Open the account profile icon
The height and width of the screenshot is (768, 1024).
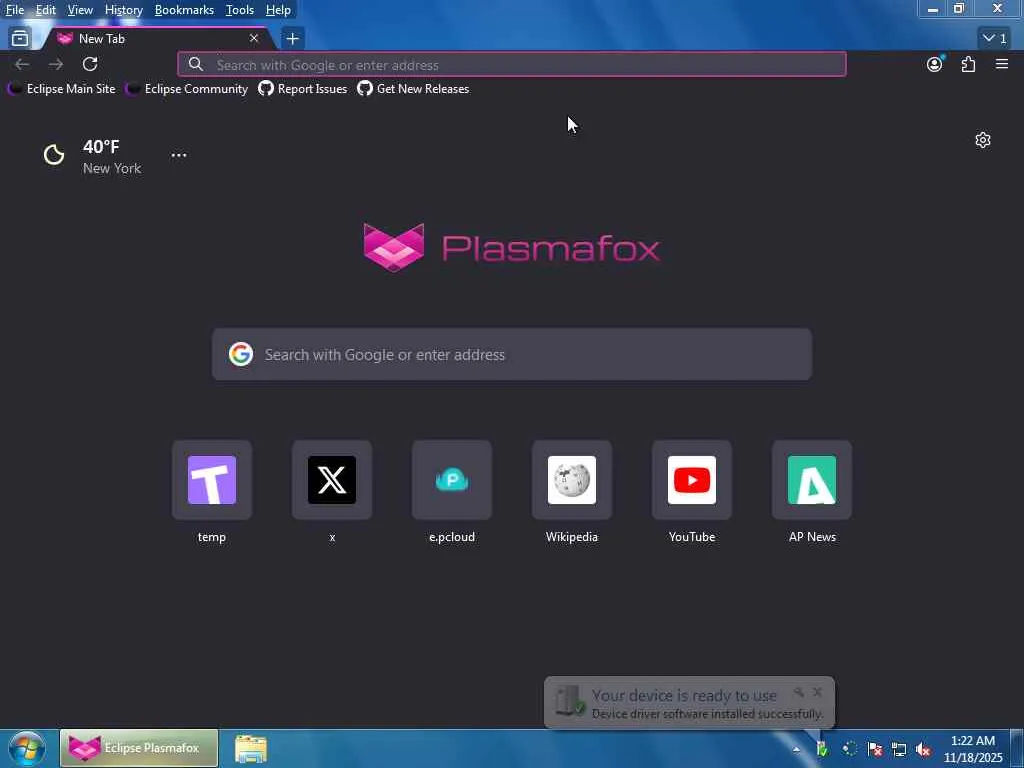pos(935,64)
